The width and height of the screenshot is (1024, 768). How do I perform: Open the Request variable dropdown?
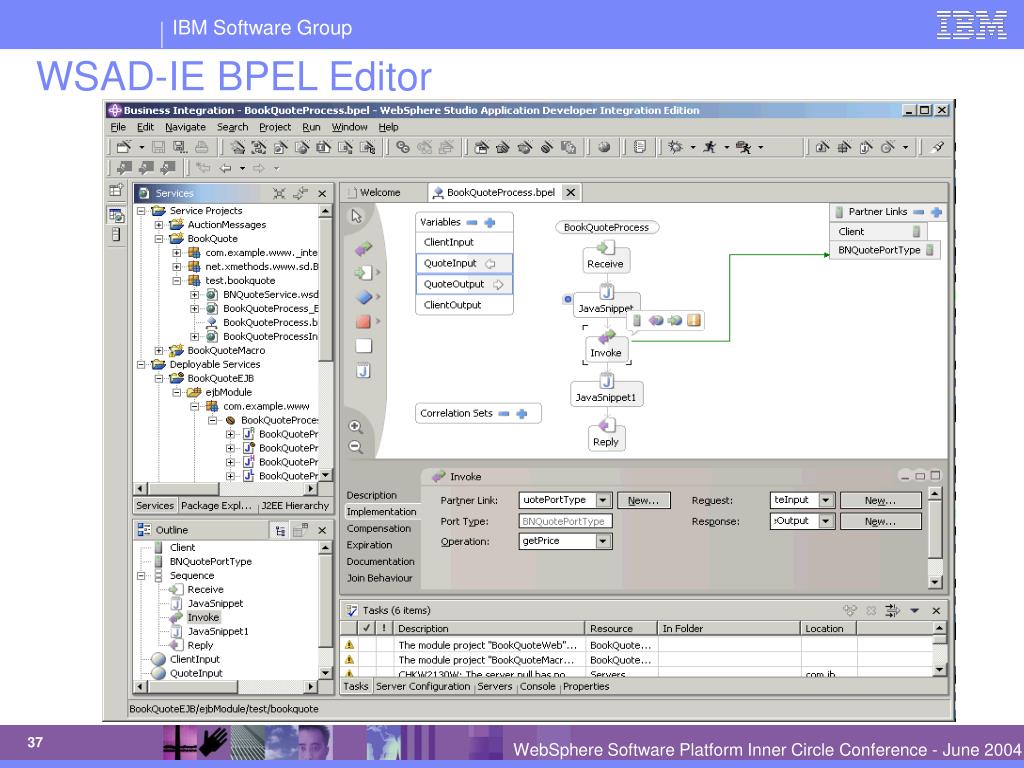(x=826, y=500)
